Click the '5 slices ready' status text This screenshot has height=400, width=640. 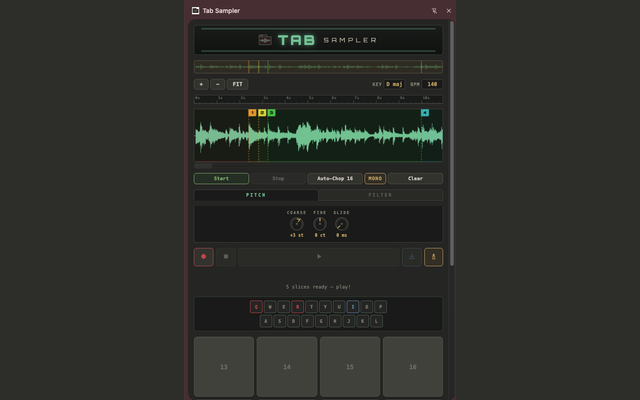coord(318,287)
